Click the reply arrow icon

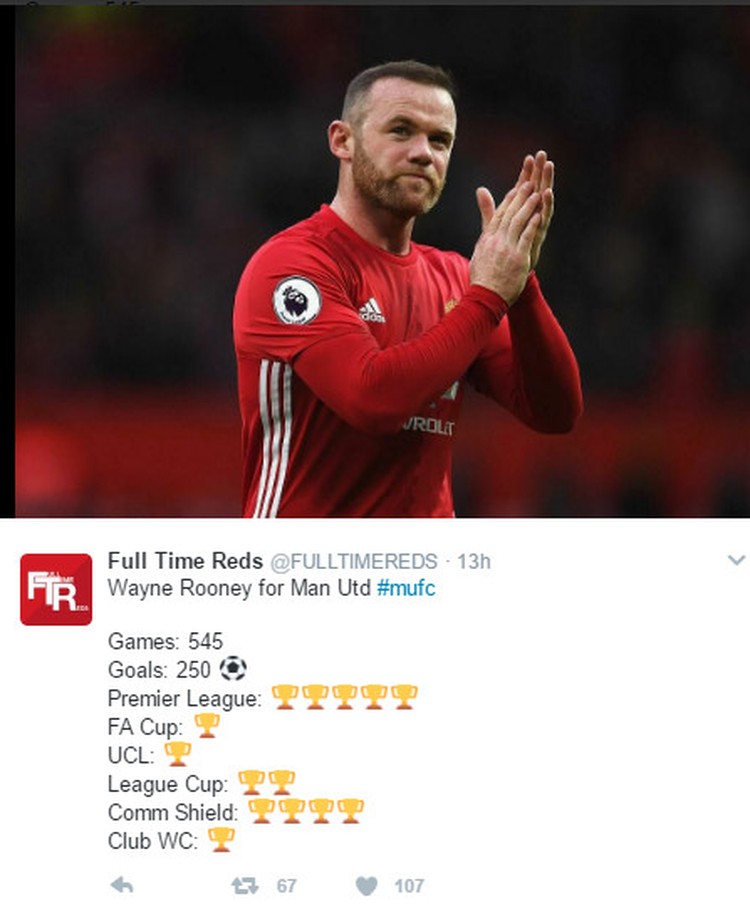point(122,885)
